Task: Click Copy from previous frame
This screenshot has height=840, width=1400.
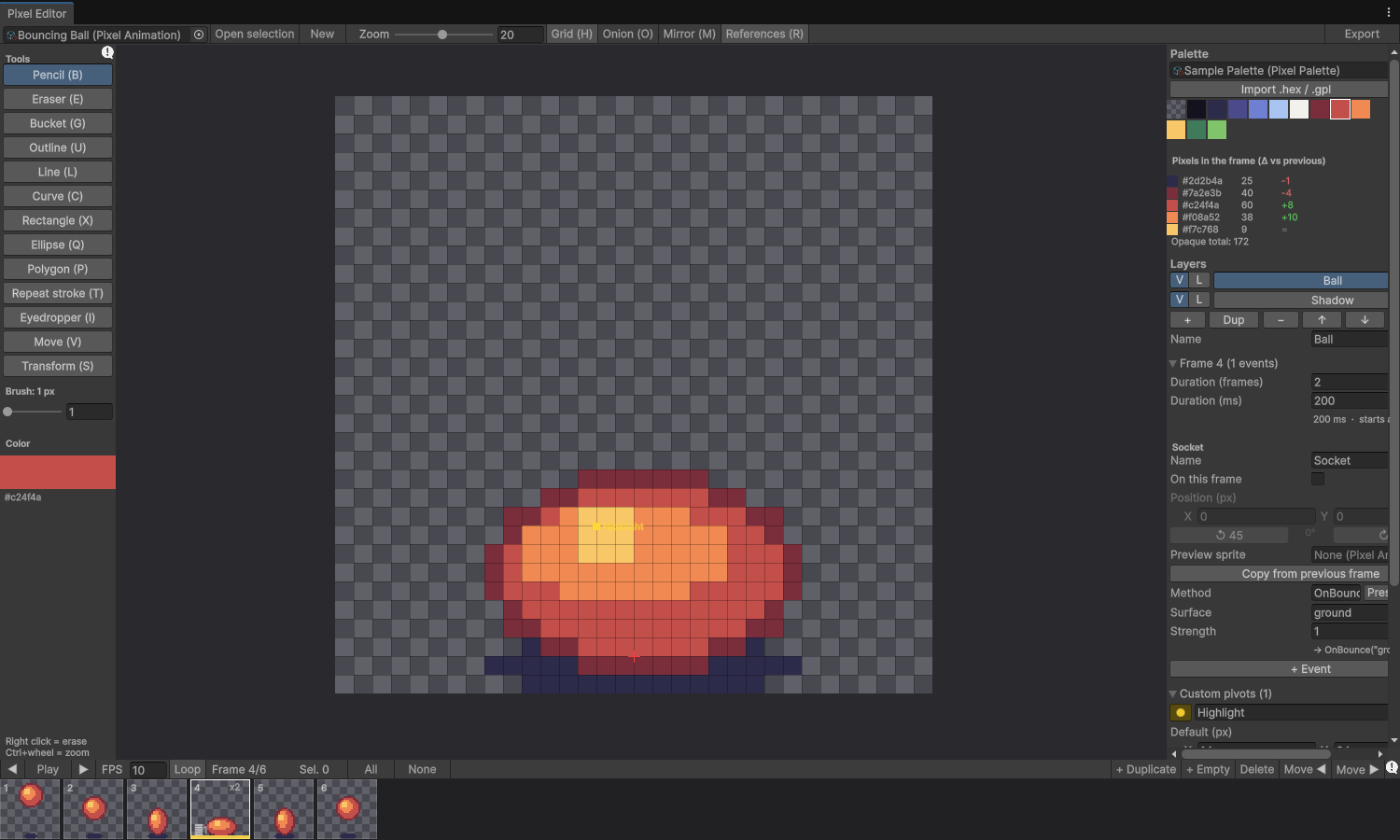Action: pyautogui.click(x=1279, y=574)
